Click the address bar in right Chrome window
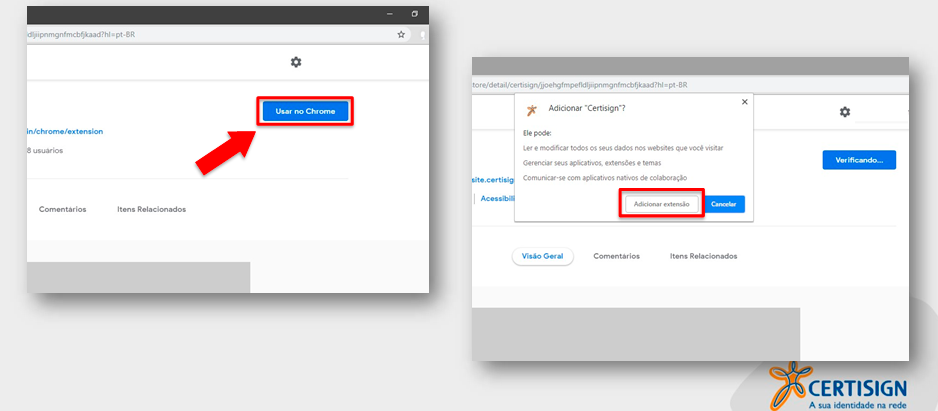Screen dimensions: 938x411 tap(688, 85)
